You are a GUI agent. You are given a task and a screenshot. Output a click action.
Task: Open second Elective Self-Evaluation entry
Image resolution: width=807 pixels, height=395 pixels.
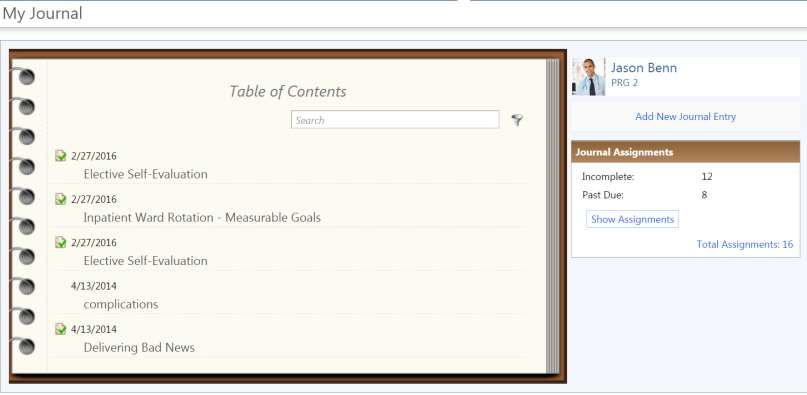(146, 261)
